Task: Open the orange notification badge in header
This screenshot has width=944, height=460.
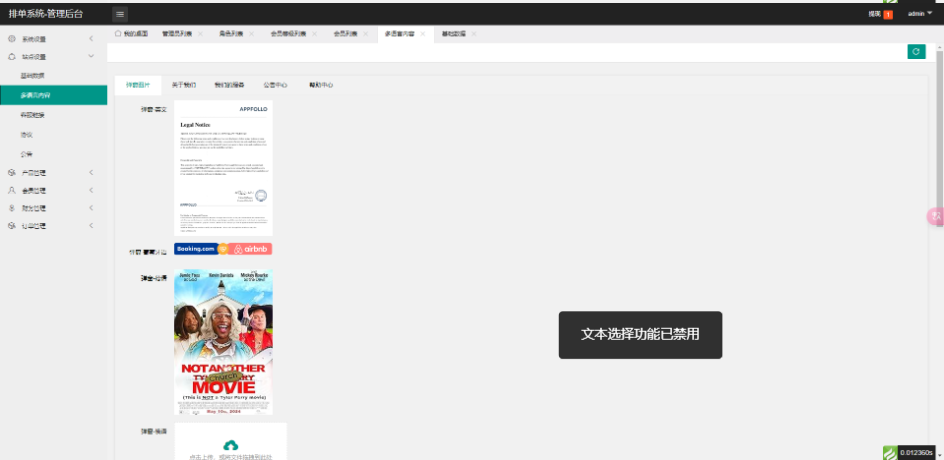Action: tap(888, 14)
